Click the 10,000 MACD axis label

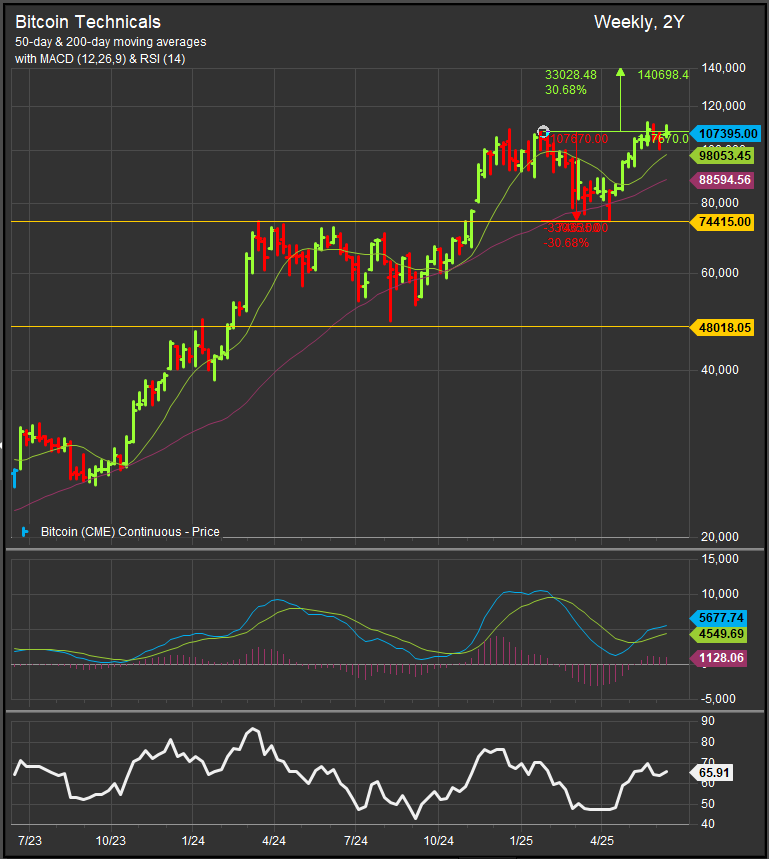click(720, 594)
